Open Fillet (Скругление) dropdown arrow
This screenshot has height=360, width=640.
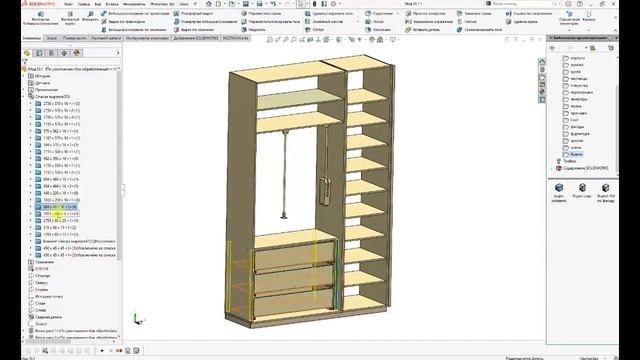click(398, 13)
